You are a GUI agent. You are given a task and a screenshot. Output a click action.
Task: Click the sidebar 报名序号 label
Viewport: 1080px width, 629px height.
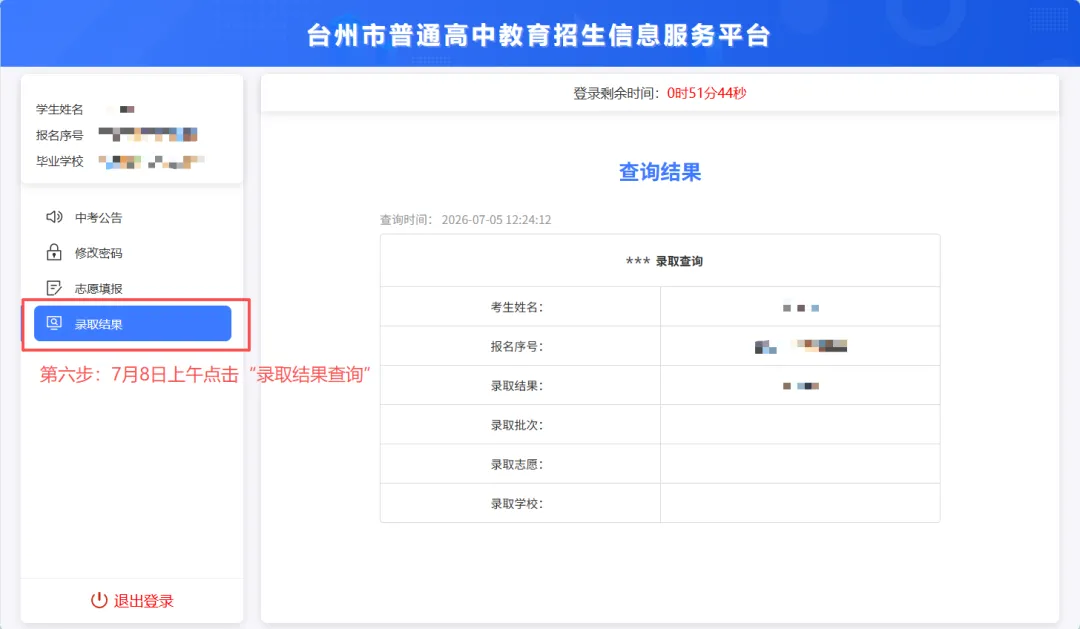point(60,136)
